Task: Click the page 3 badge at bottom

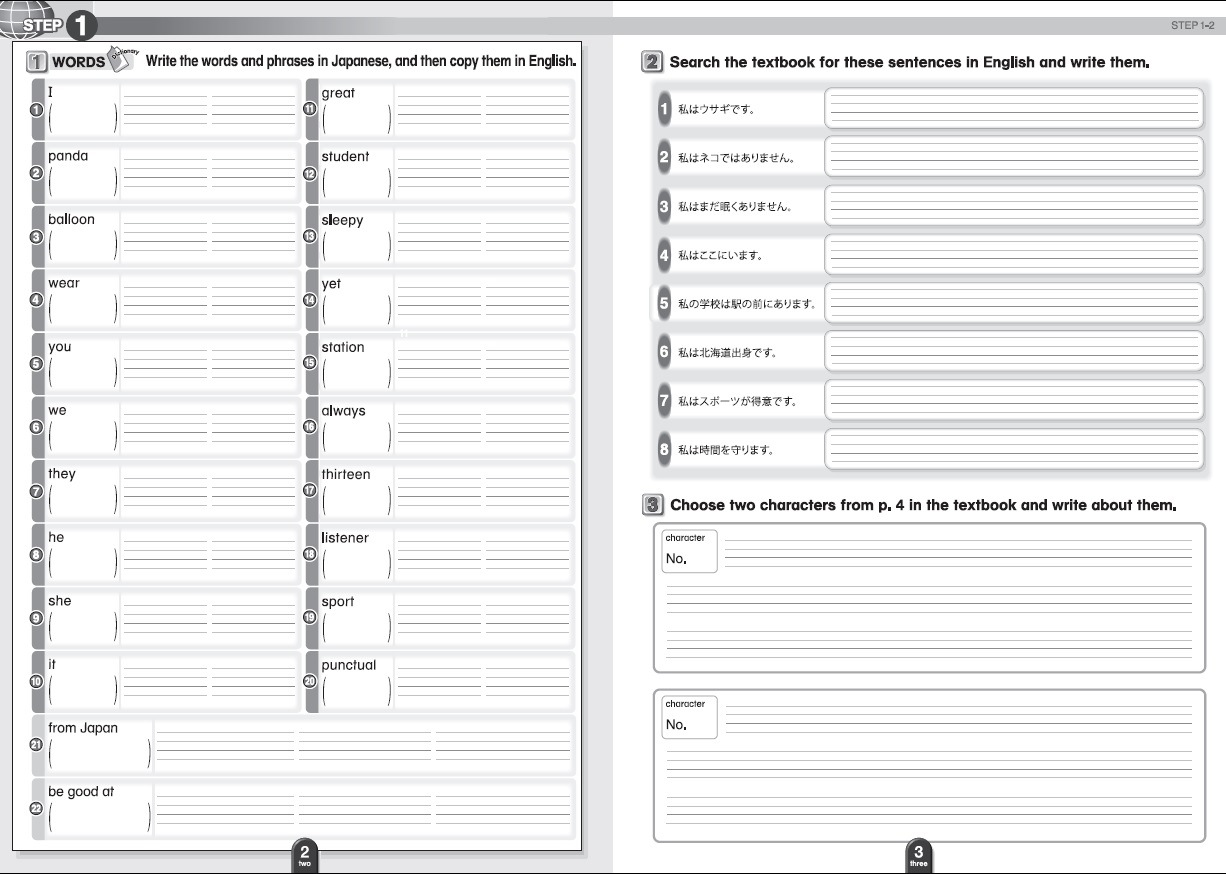Action: point(918,855)
